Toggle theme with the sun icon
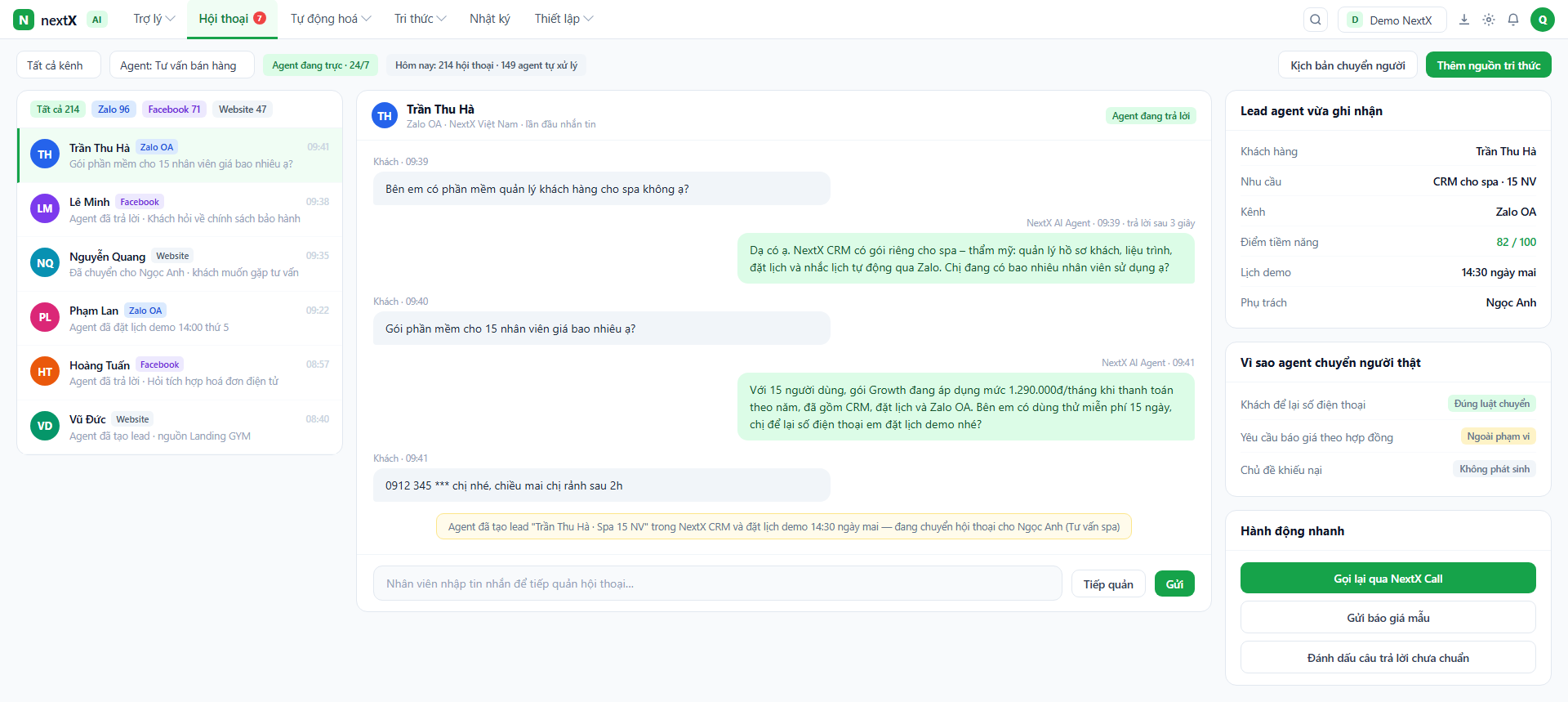Image resolution: width=1568 pixels, height=702 pixels. pyautogui.click(x=1489, y=20)
